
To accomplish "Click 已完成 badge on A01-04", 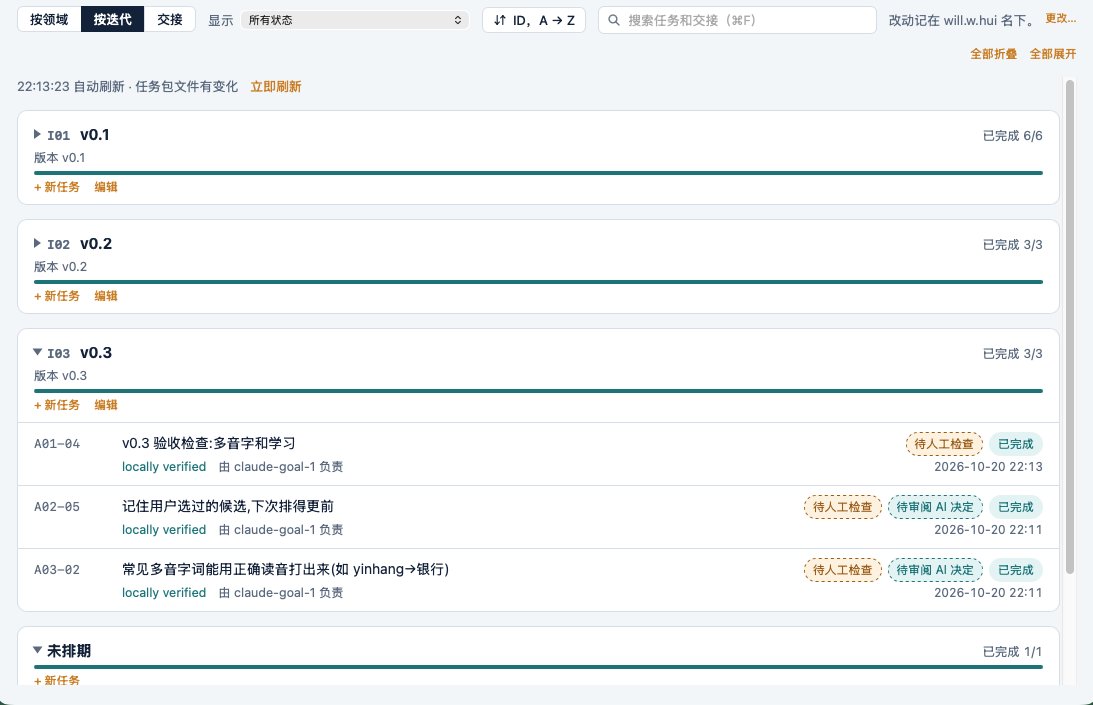I will click(x=1016, y=444).
